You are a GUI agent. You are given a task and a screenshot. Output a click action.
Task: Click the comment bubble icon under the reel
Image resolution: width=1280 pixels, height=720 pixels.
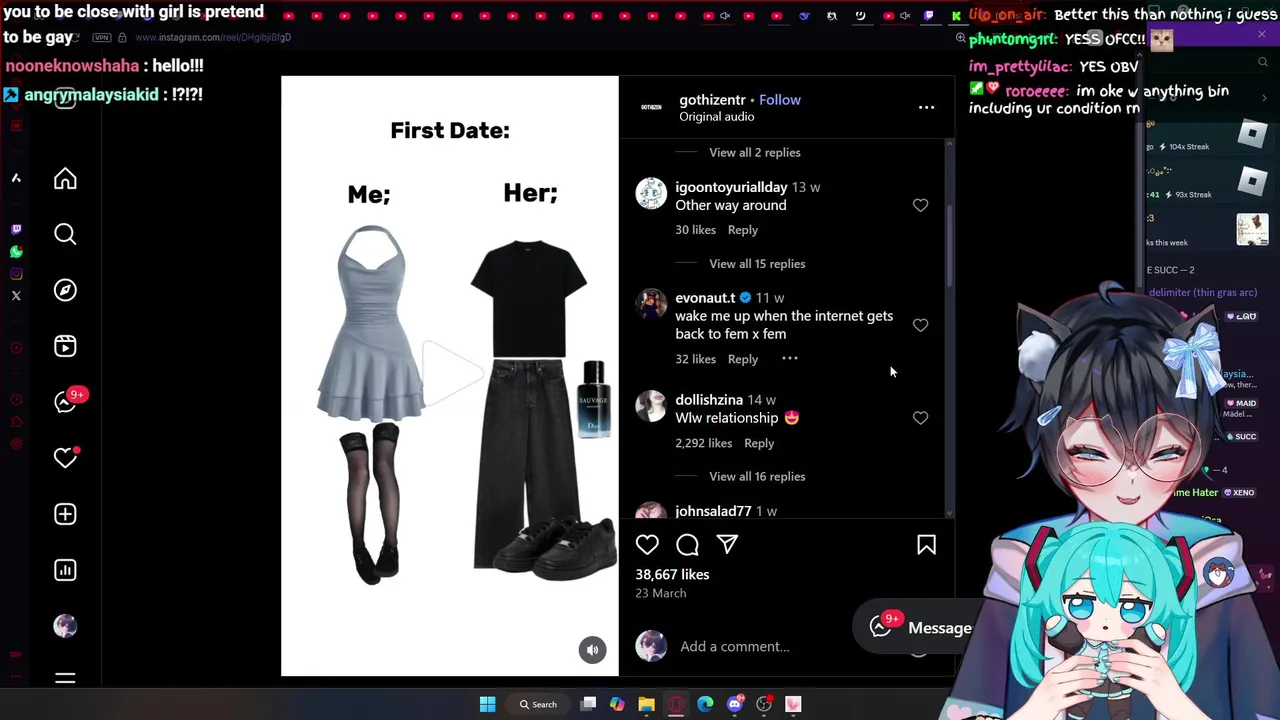tap(687, 545)
